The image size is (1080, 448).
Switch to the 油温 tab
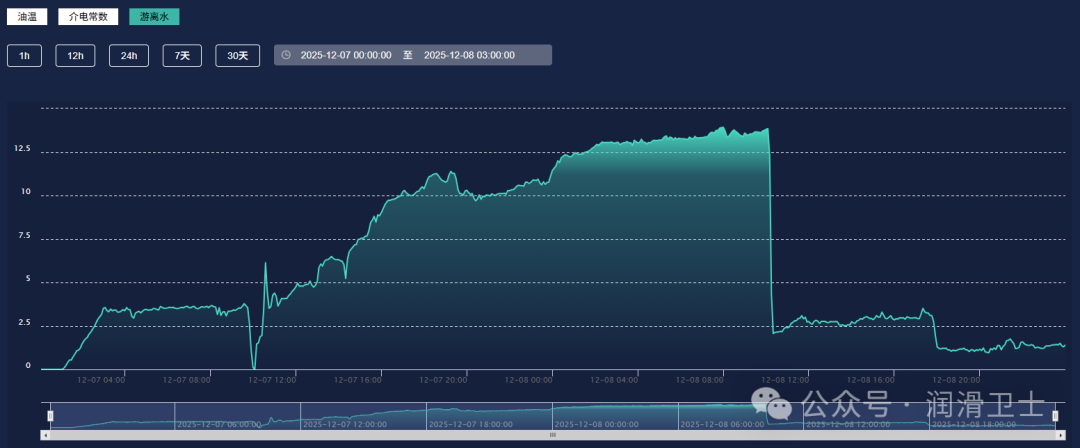coord(27,17)
